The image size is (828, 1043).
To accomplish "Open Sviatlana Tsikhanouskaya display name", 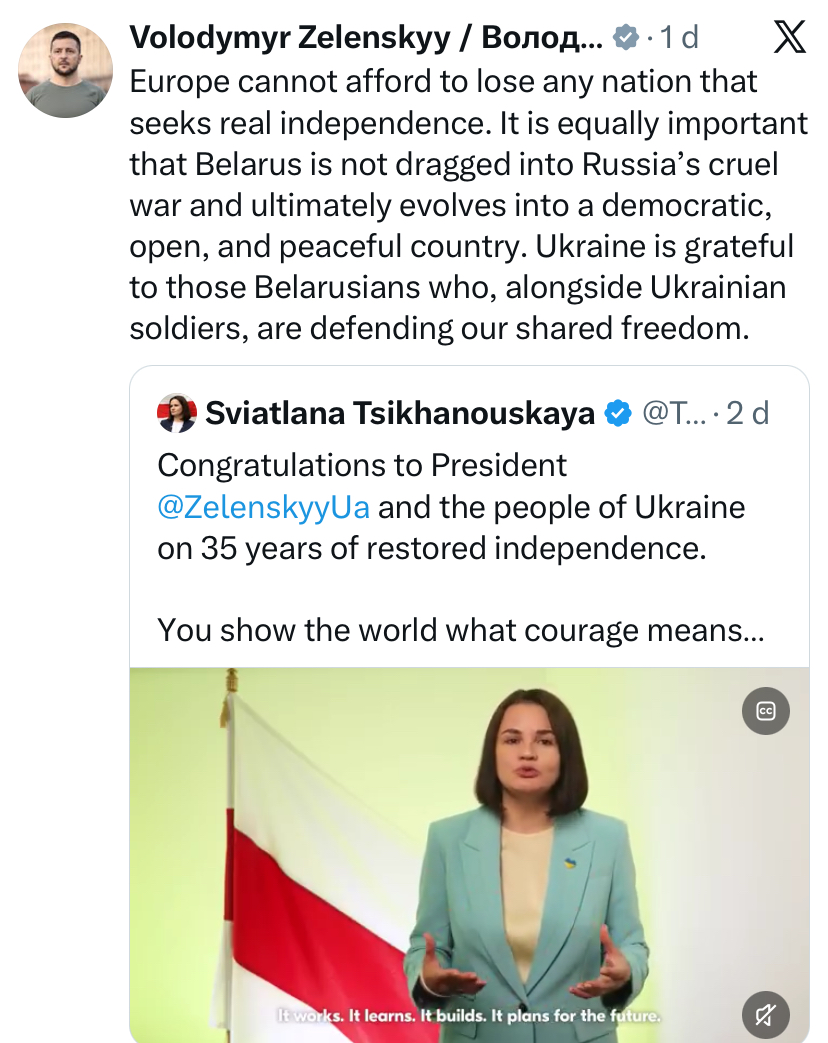I will 400,413.
